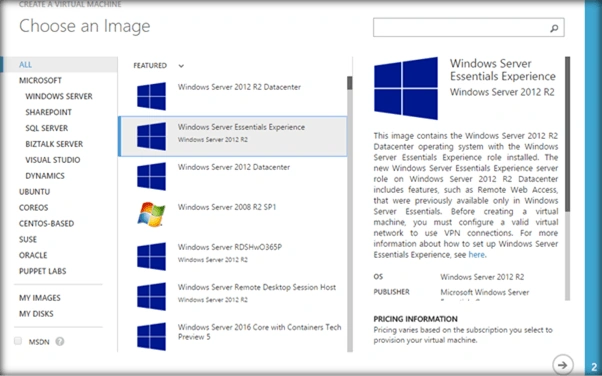
Task: Filter by BIZTALK SERVER images
Action: [x=54, y=144]
